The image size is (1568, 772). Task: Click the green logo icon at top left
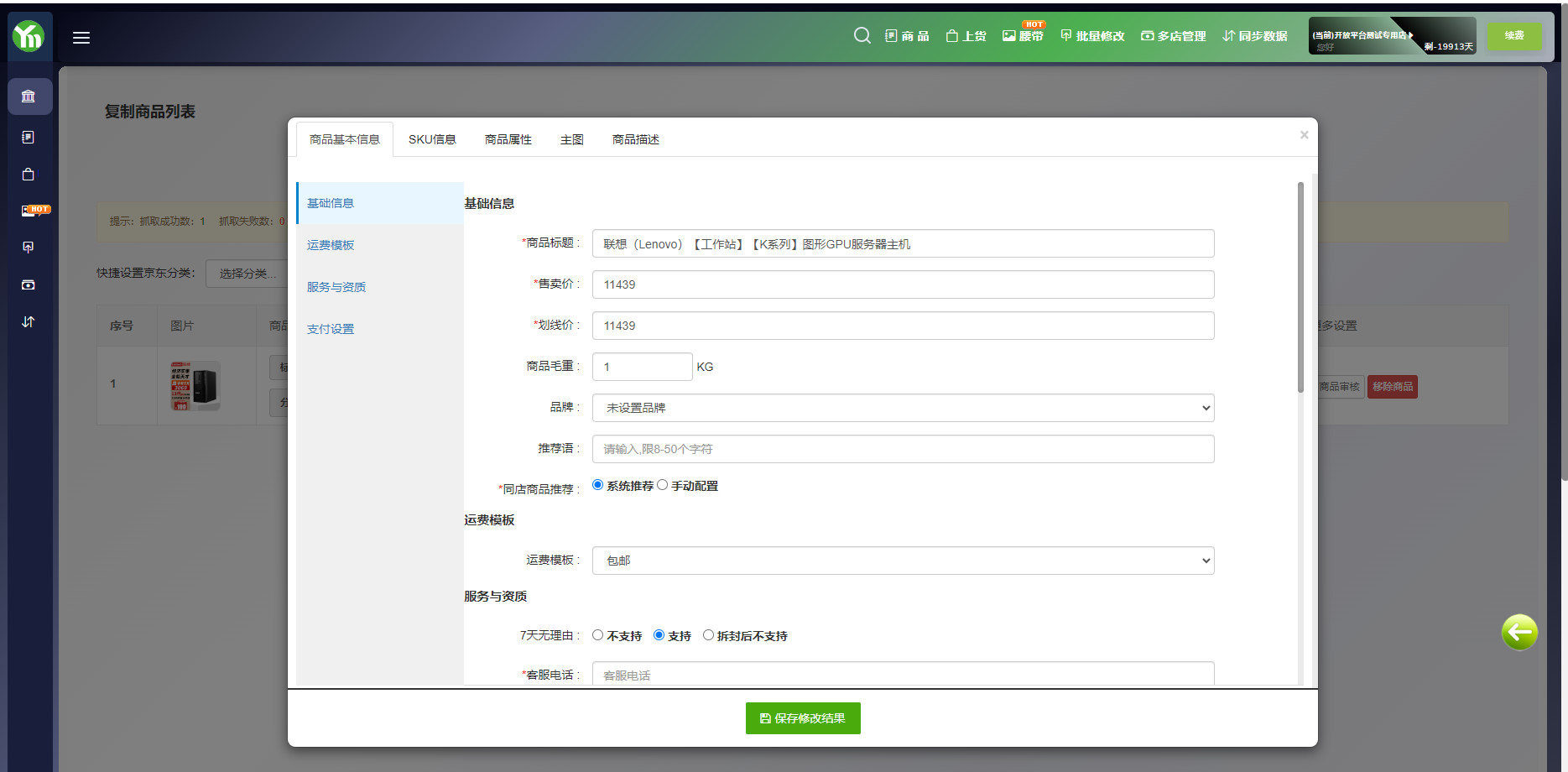29,36
